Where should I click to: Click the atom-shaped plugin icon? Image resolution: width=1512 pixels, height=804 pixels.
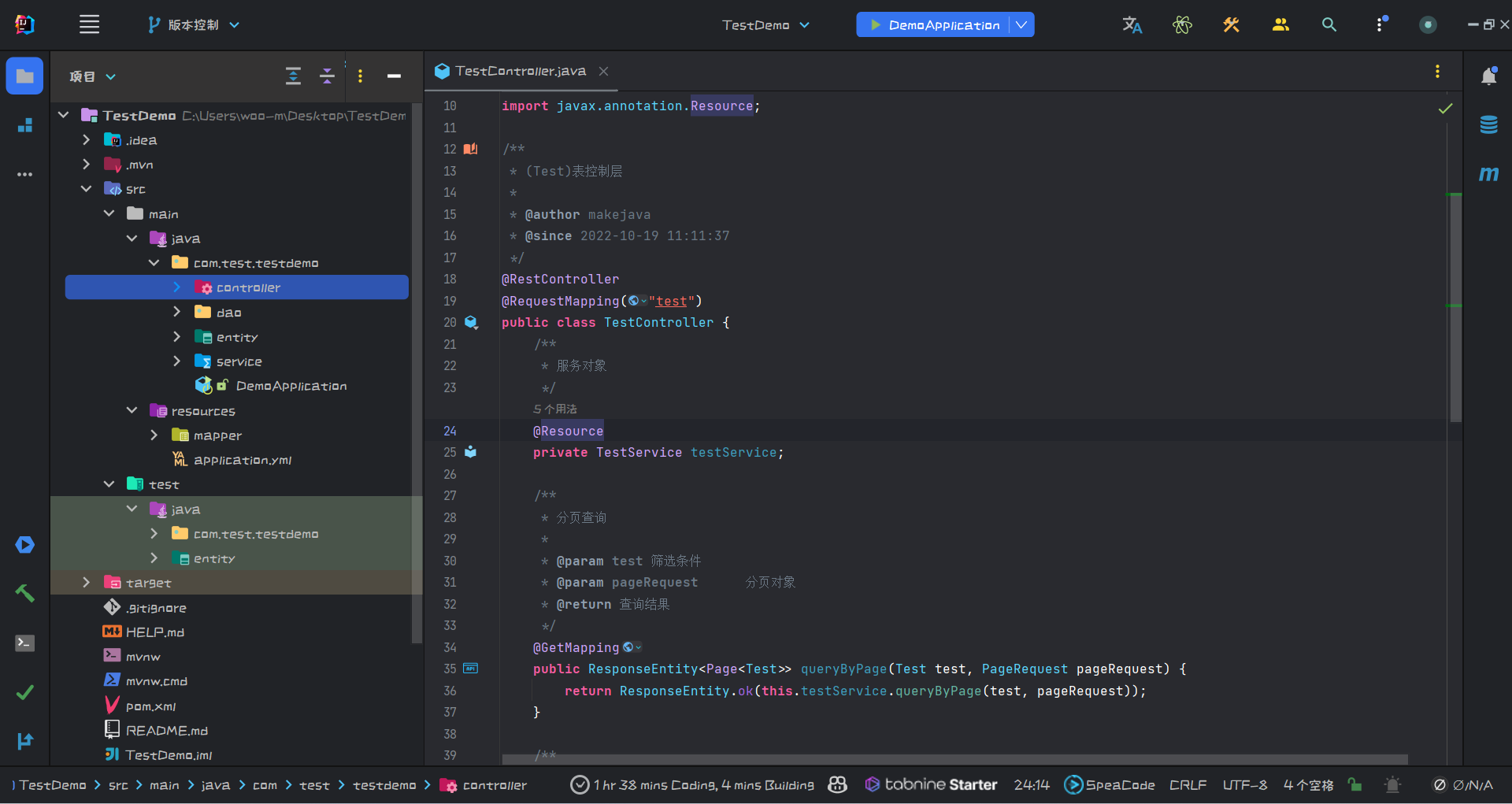click(x=1182, y=25)
